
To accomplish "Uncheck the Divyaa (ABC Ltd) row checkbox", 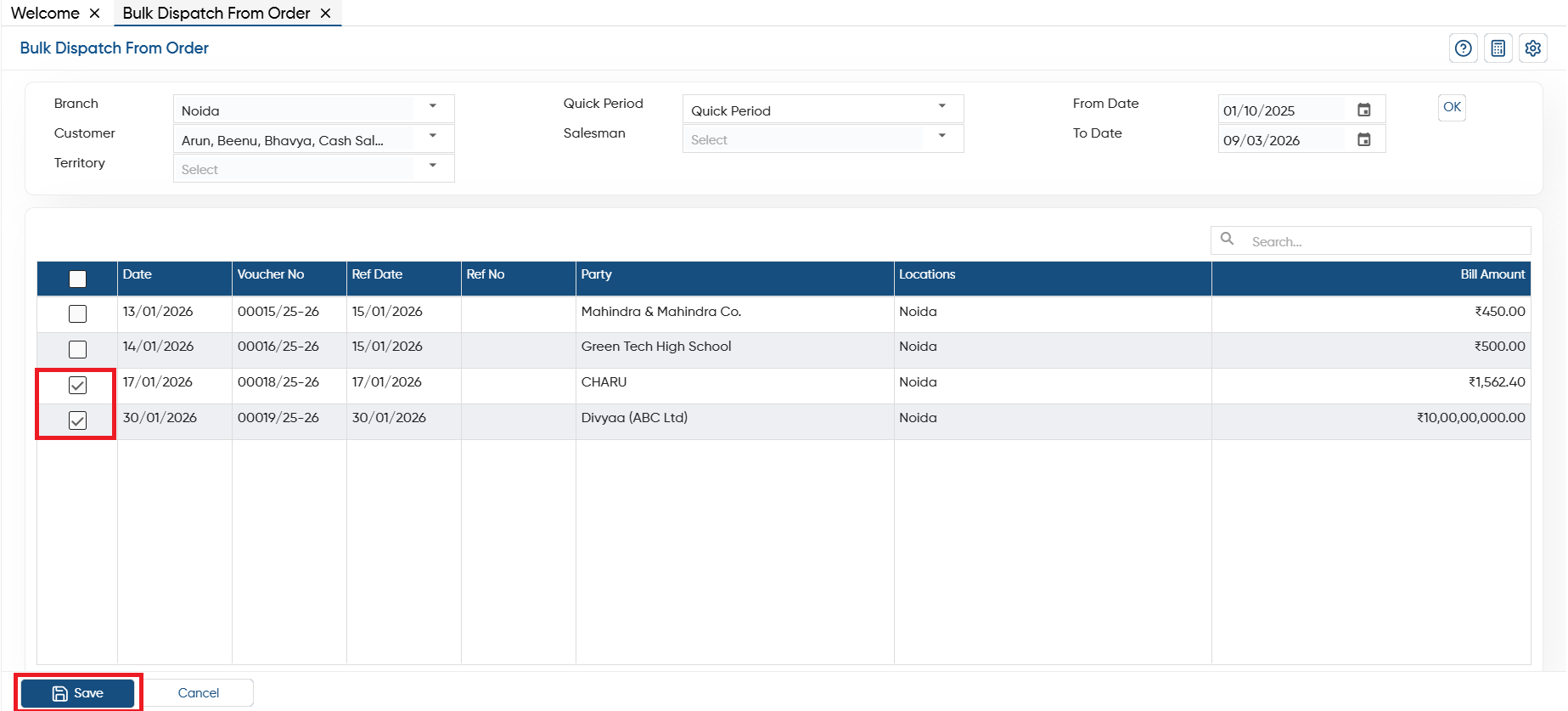I will (x=77, y=420).
